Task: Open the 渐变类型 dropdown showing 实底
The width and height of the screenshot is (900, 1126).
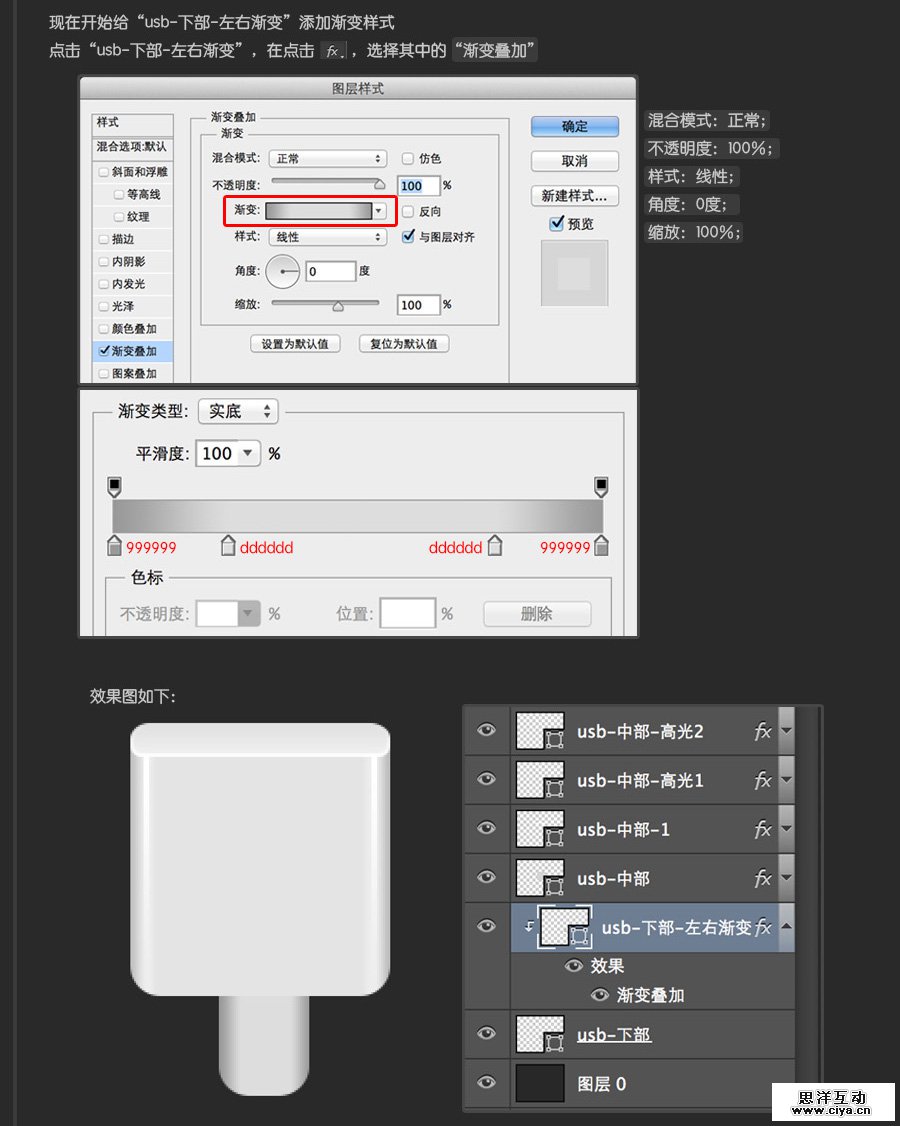Action: coord(237,411)
